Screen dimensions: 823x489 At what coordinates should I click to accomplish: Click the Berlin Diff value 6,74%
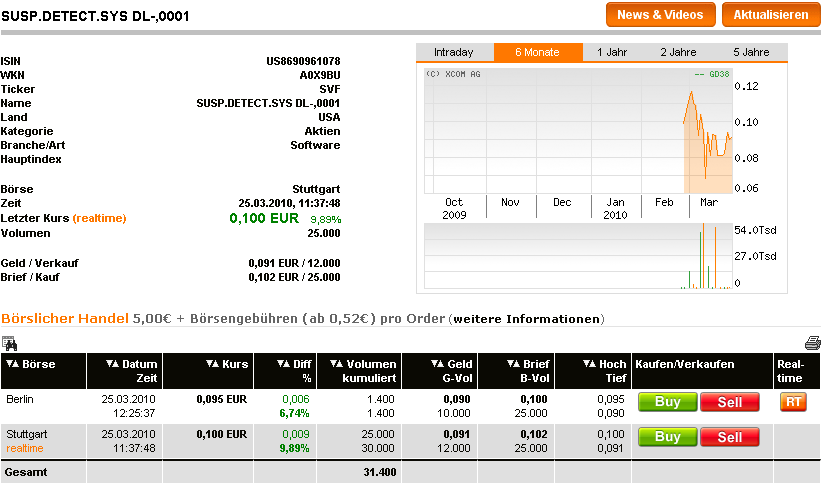294,413
